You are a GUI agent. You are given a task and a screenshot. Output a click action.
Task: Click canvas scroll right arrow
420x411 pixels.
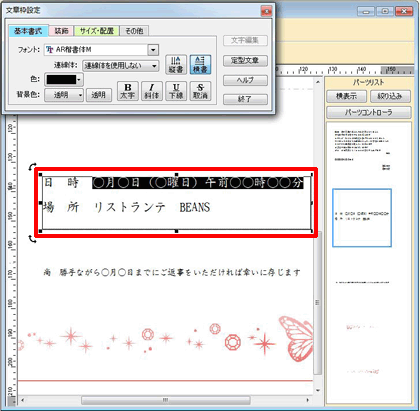308,400
